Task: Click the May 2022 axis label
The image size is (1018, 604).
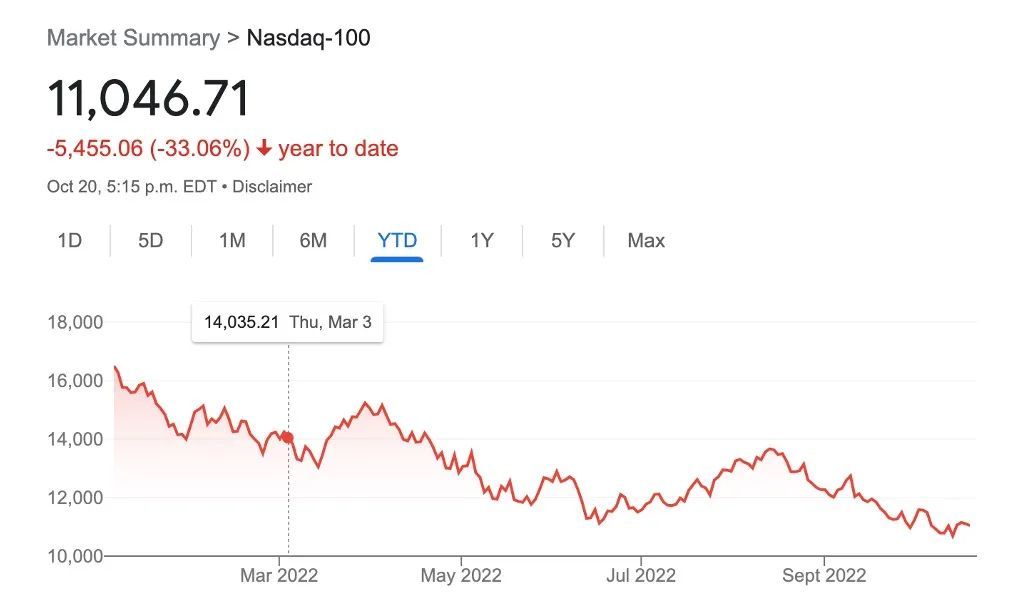Action: click(x=460, y=576)
